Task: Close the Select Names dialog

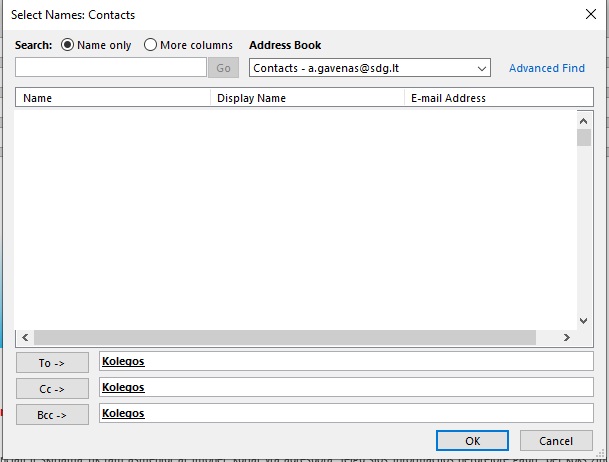Action: 589,15
